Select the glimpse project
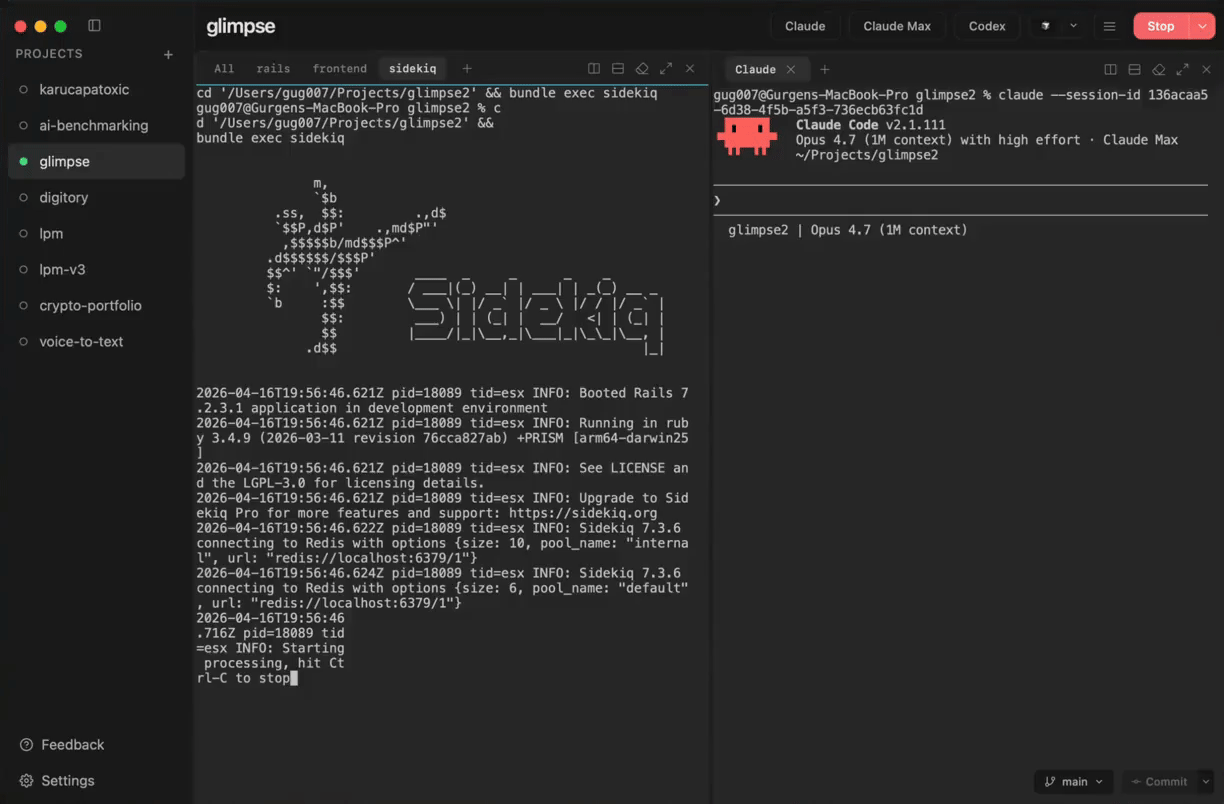This screenshot has height=804, width=1224. click(x=96, y=161)
